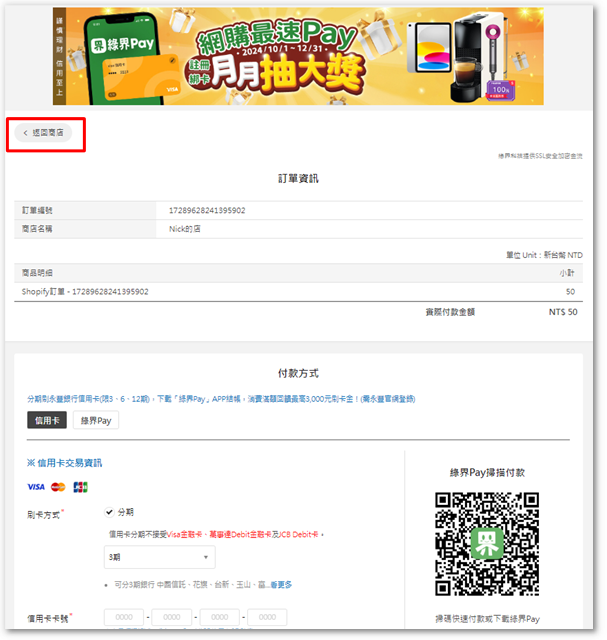
Task: Click the JCB card logo
Action: coord(80,487)
